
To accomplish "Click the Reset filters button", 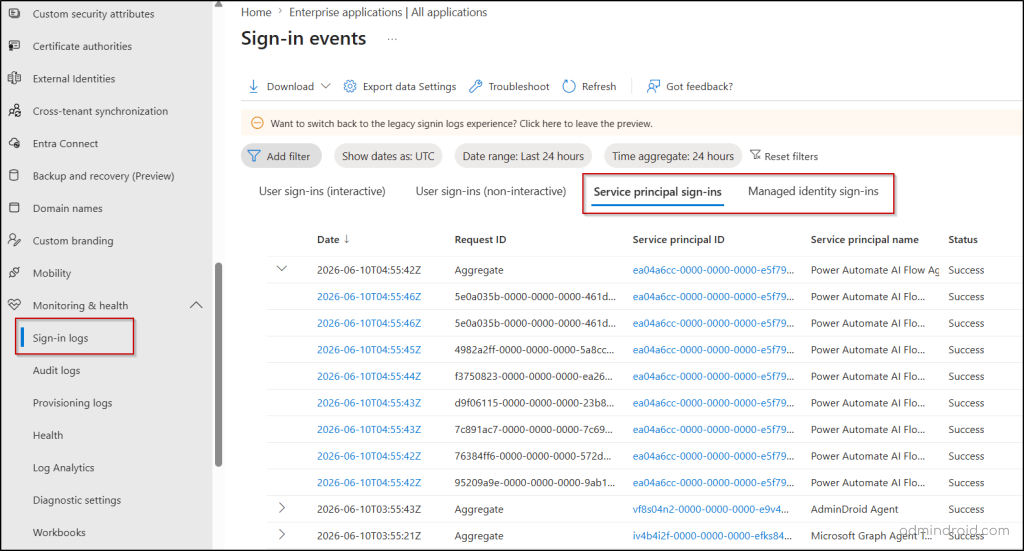I will coord(784,156).
